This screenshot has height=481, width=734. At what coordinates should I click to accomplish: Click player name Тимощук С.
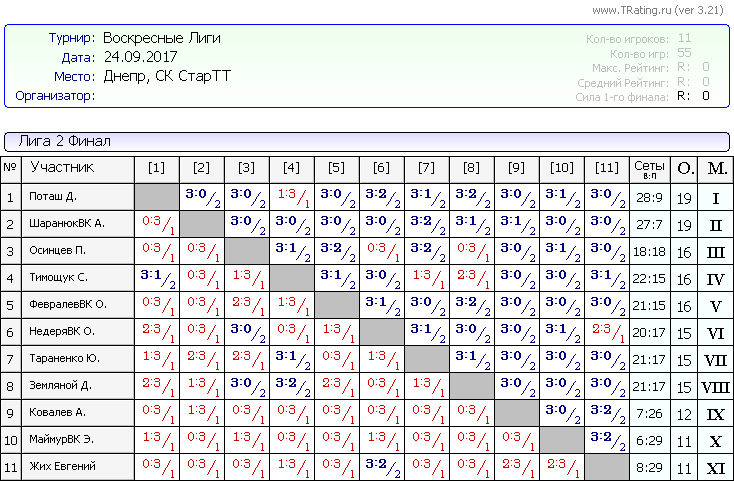[x=58, y=278]
